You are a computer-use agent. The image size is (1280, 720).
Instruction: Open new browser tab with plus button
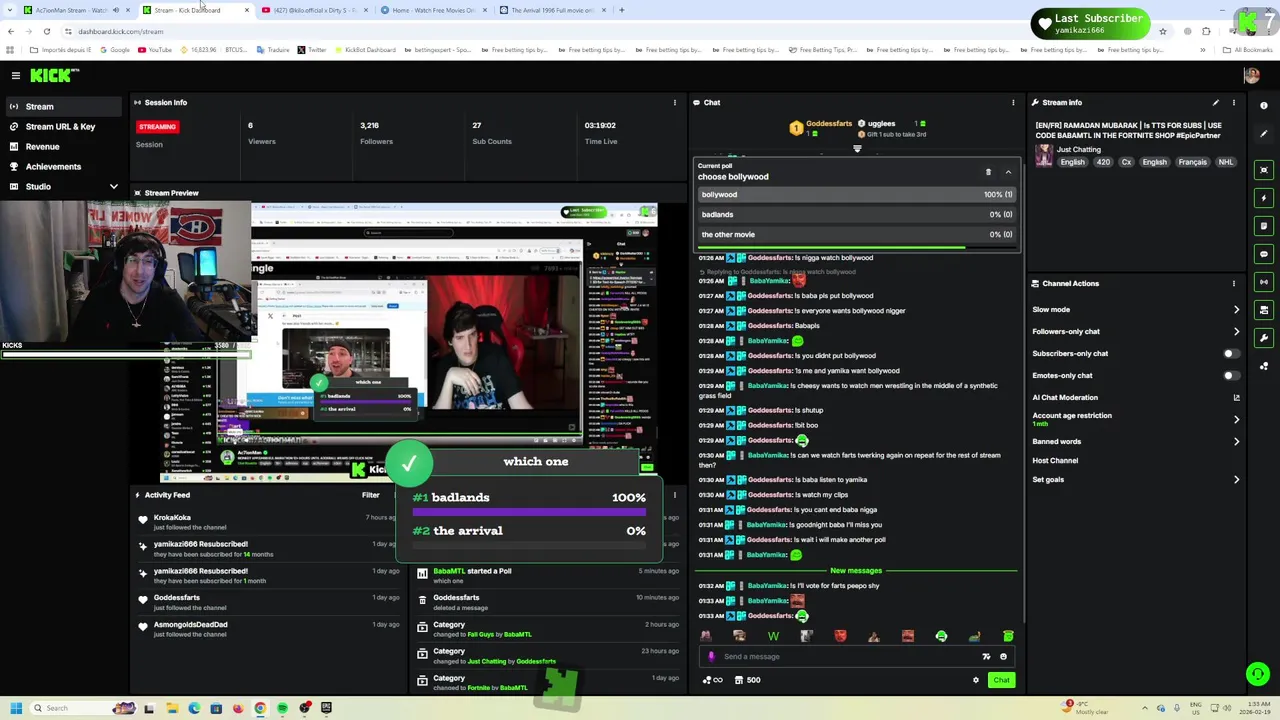coord(622,10)
